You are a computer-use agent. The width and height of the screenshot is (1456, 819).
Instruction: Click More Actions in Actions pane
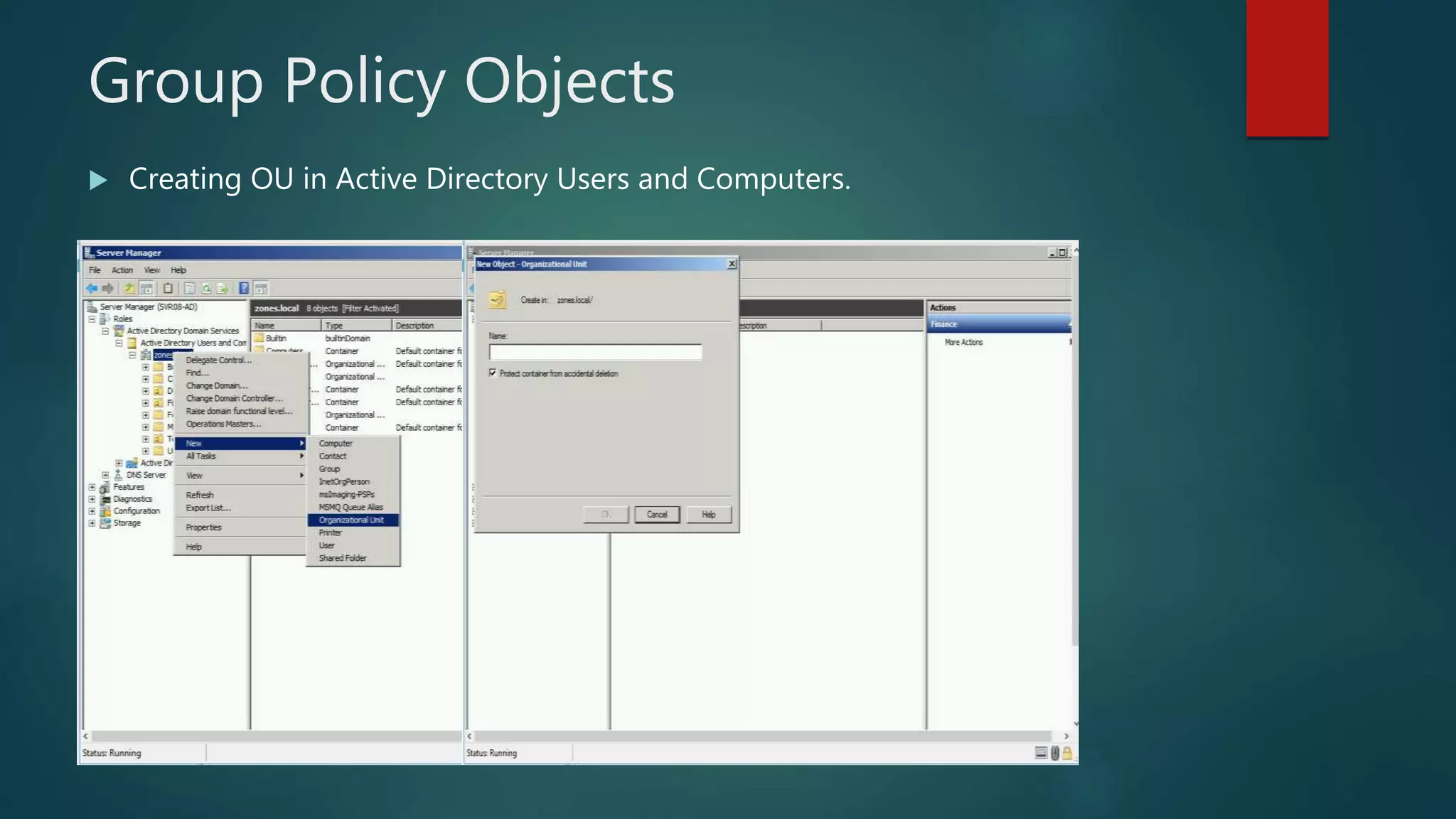coord(963,343)
